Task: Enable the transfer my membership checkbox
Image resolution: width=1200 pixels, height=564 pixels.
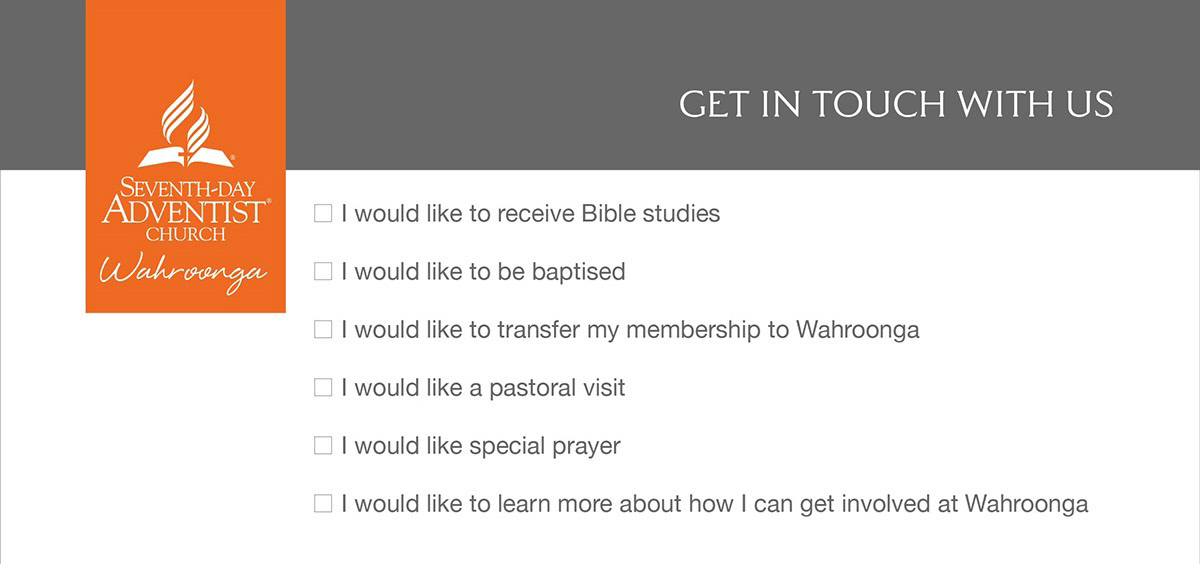Action: pos(323,329)
